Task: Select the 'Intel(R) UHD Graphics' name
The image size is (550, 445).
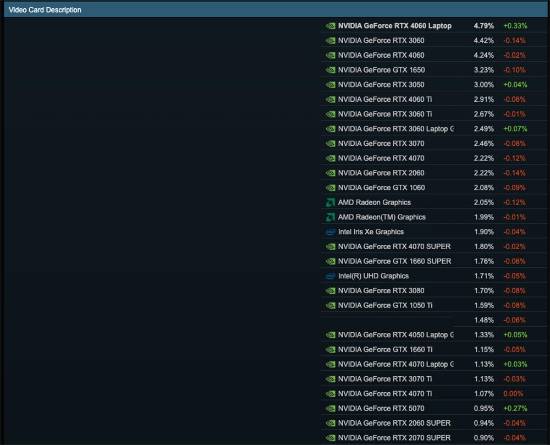Action: [x=373, y=276]
